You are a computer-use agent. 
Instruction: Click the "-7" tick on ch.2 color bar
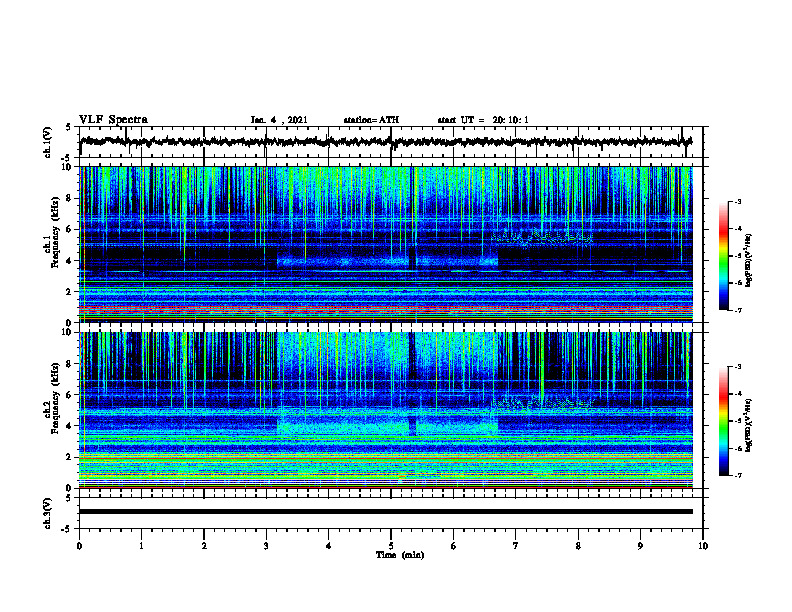tap(737, 475)
